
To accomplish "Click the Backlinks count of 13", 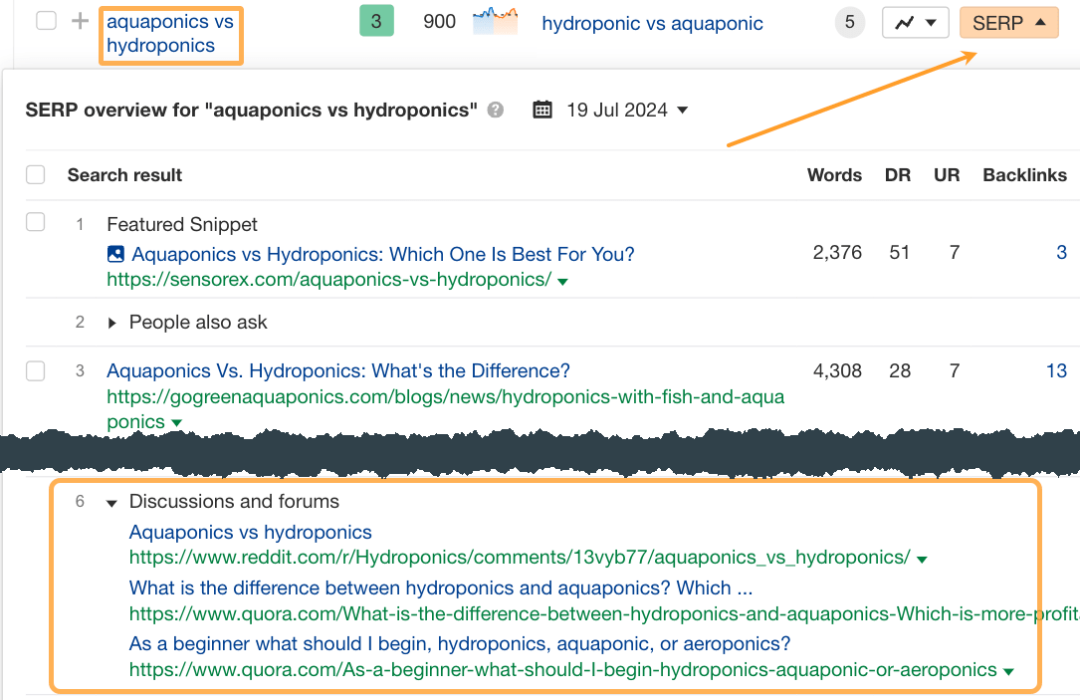I will click(x=1056, y=370).
